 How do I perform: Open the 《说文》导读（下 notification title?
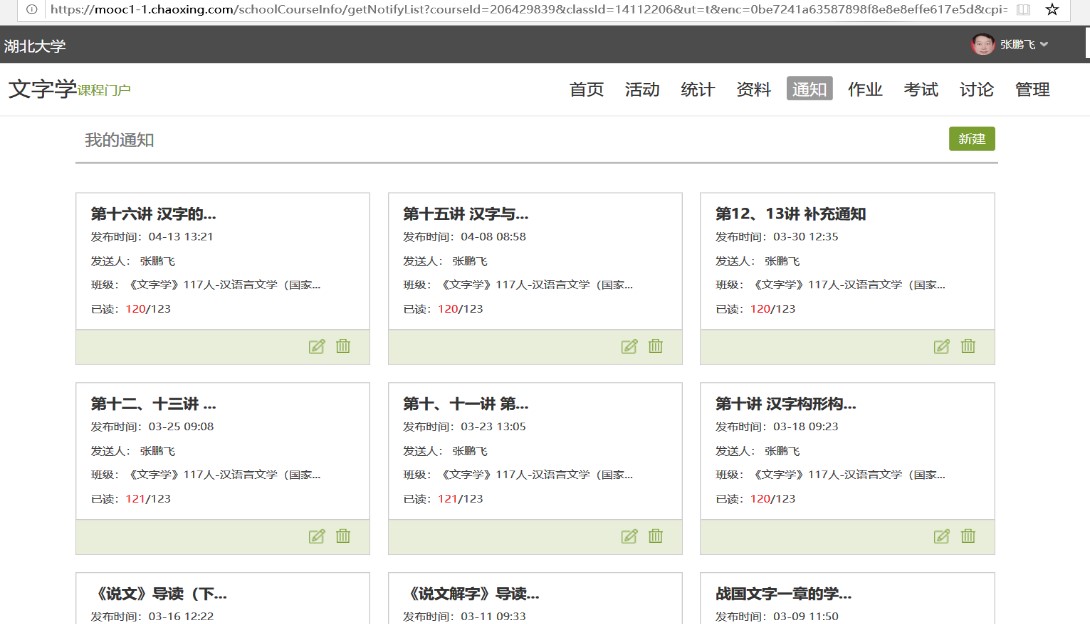[x=159, y=594]
